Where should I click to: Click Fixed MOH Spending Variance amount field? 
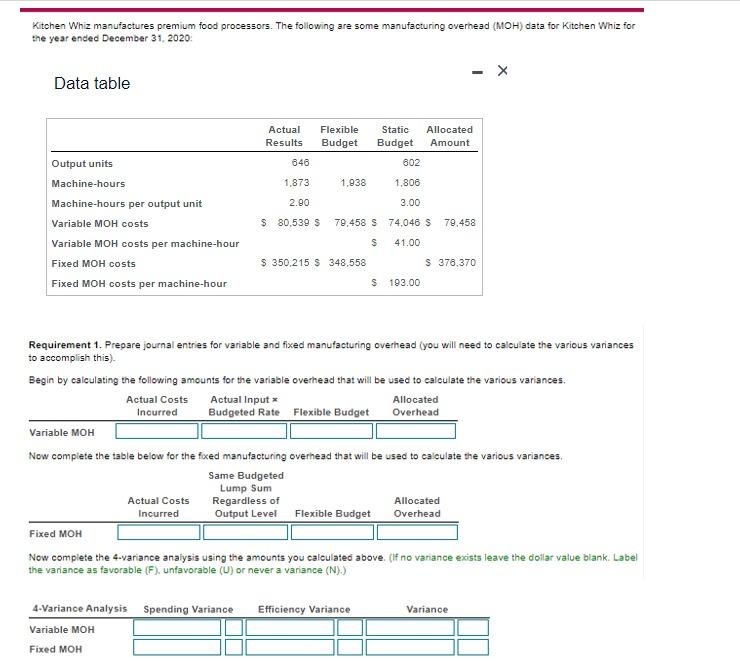click(177, 647)
